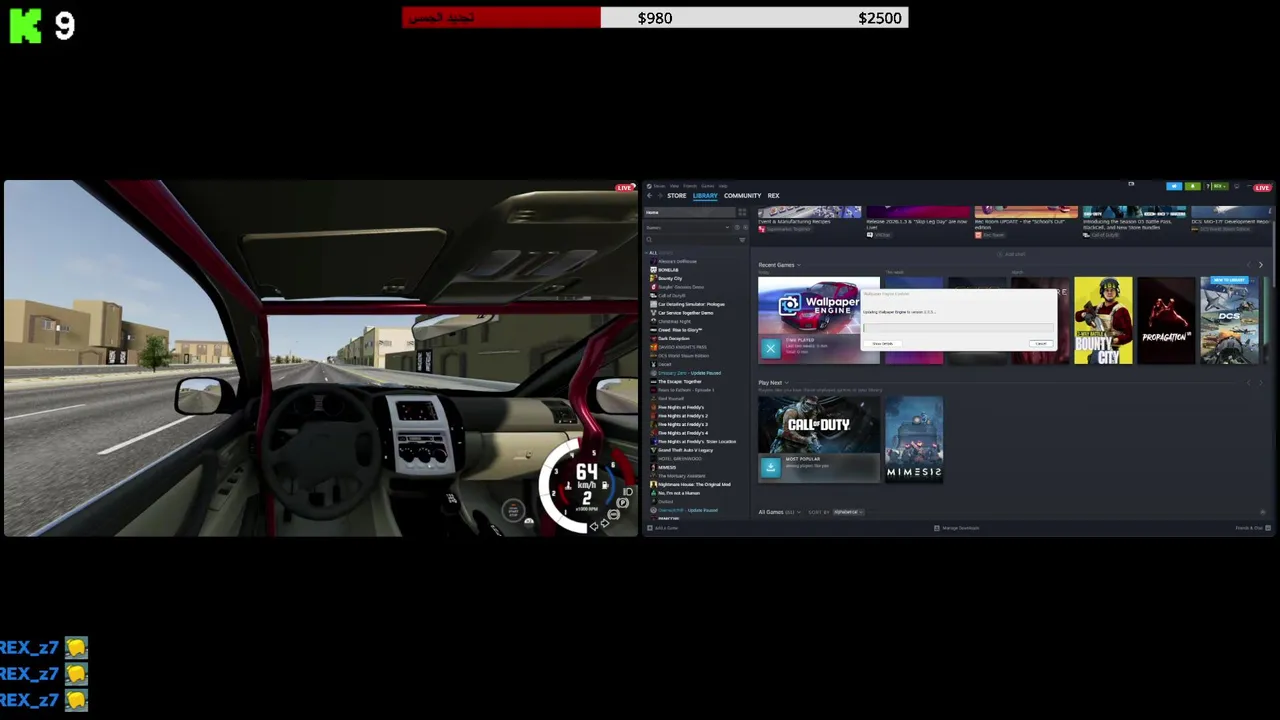
Task: Click the Steam announcements megaphone icon
Action: pyautogui.click(x=1174, y=186)
